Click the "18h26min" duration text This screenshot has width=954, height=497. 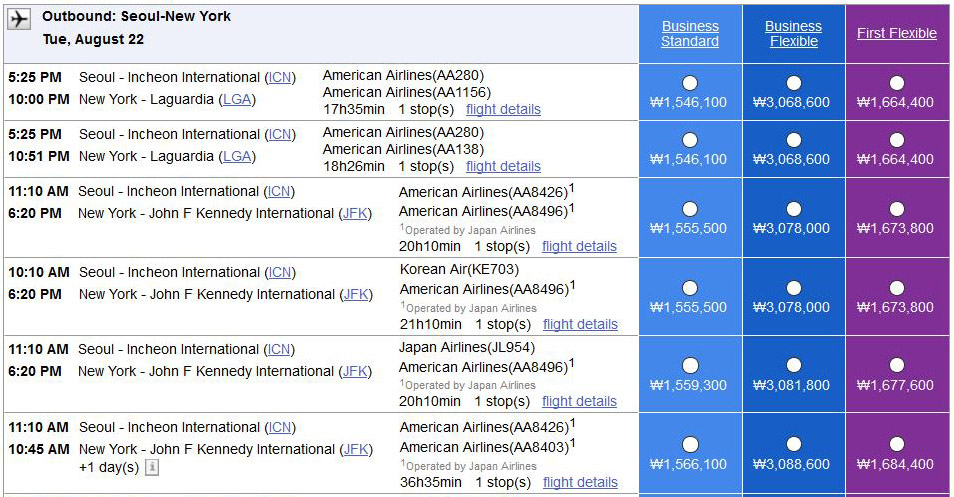(353, 167)
